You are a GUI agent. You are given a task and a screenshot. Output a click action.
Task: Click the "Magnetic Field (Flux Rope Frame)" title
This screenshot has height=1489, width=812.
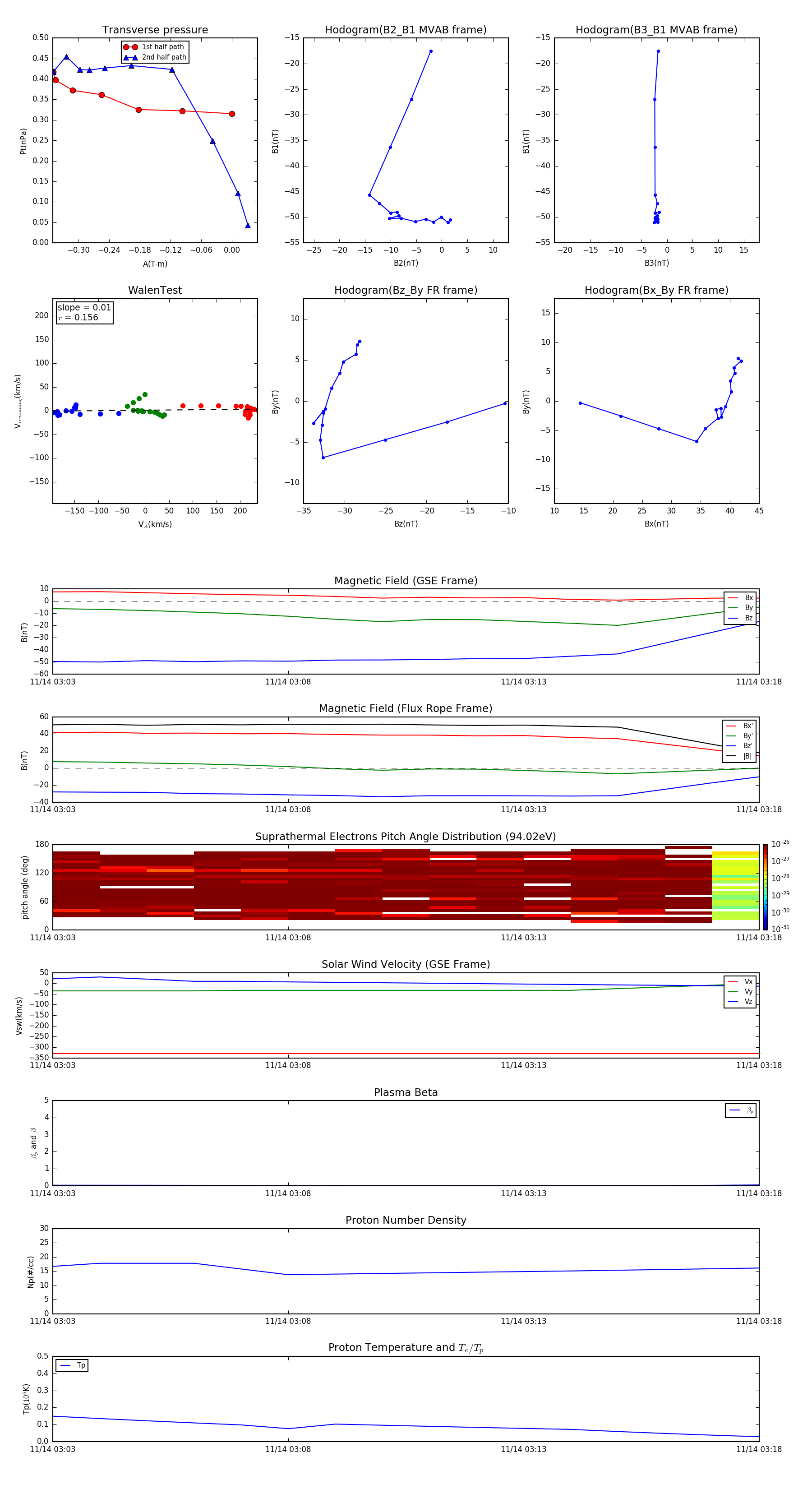[406, 709]
